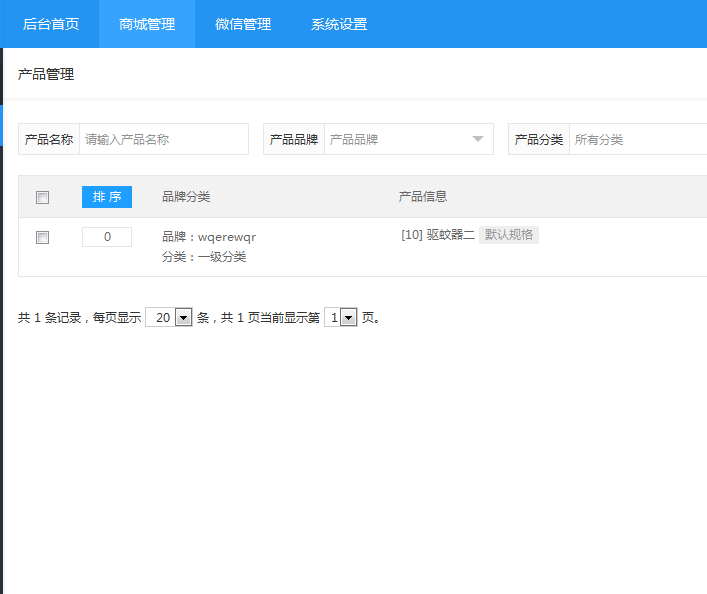Focus the 请输入产品名称 input field
This screenshot has height=594, width=707.
(x=163, y=140)
